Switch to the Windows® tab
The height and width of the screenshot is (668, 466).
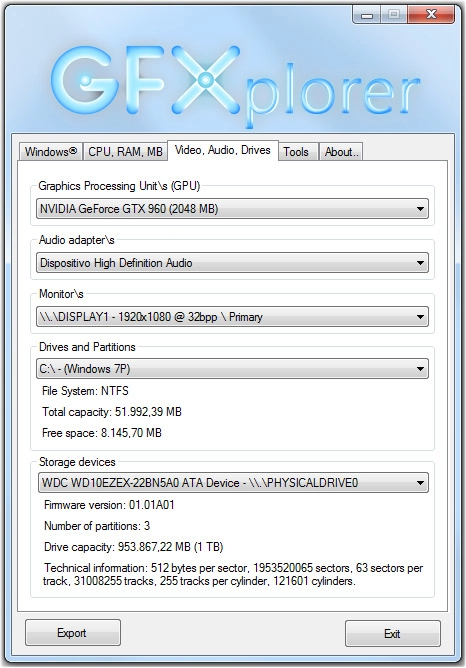pos(51,152)
